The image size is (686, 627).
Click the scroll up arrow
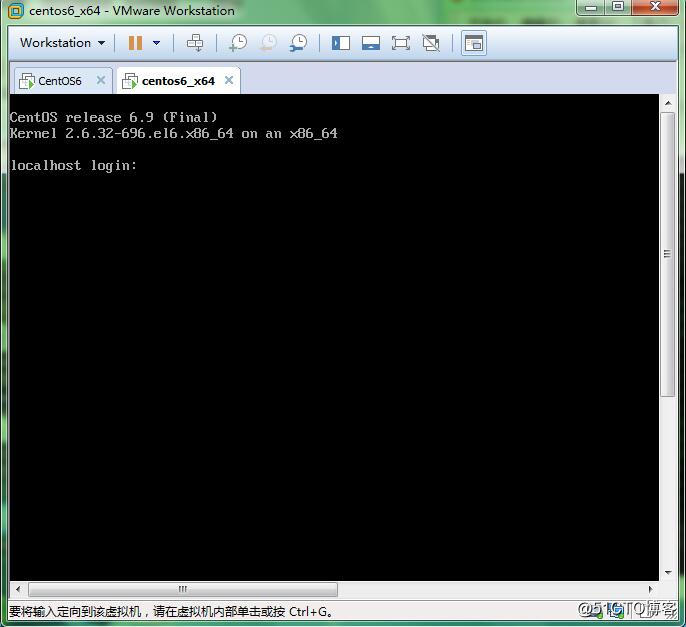tap(668, 103)
